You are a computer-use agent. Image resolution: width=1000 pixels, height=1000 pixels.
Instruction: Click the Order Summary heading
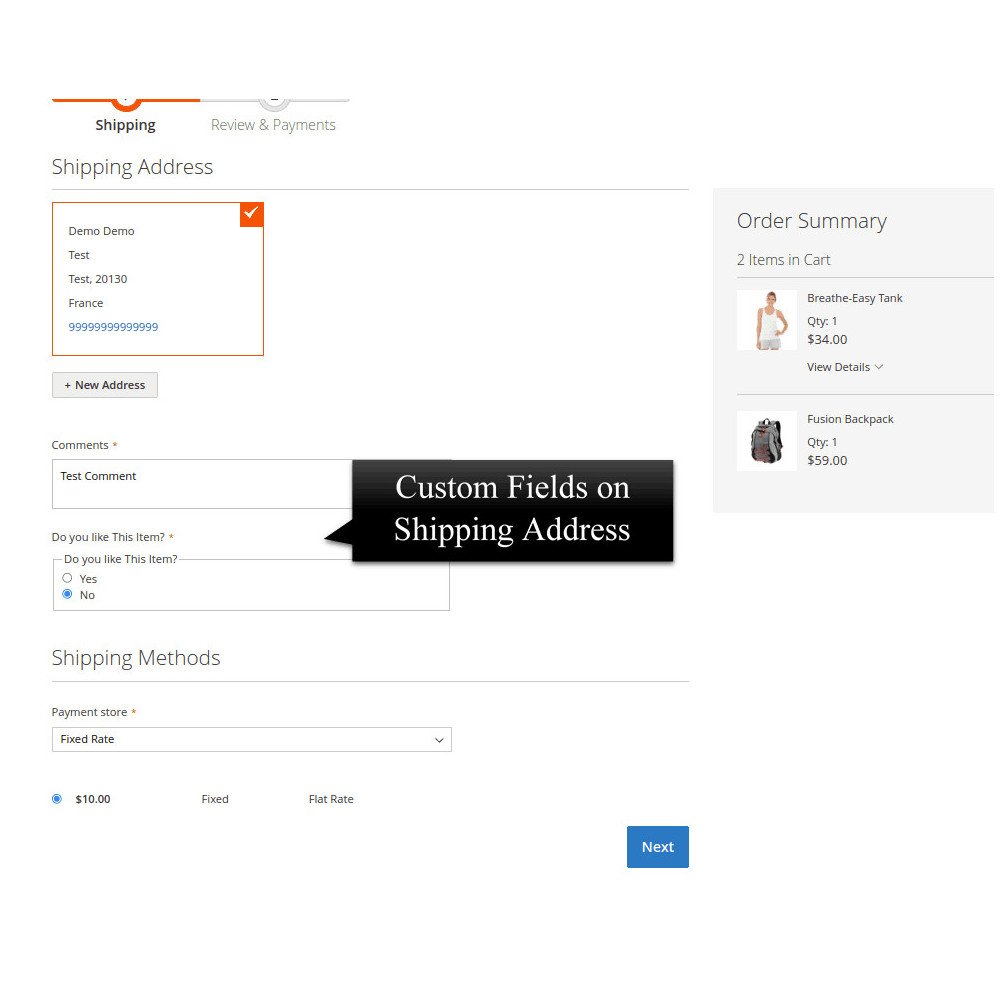point(812,221)
